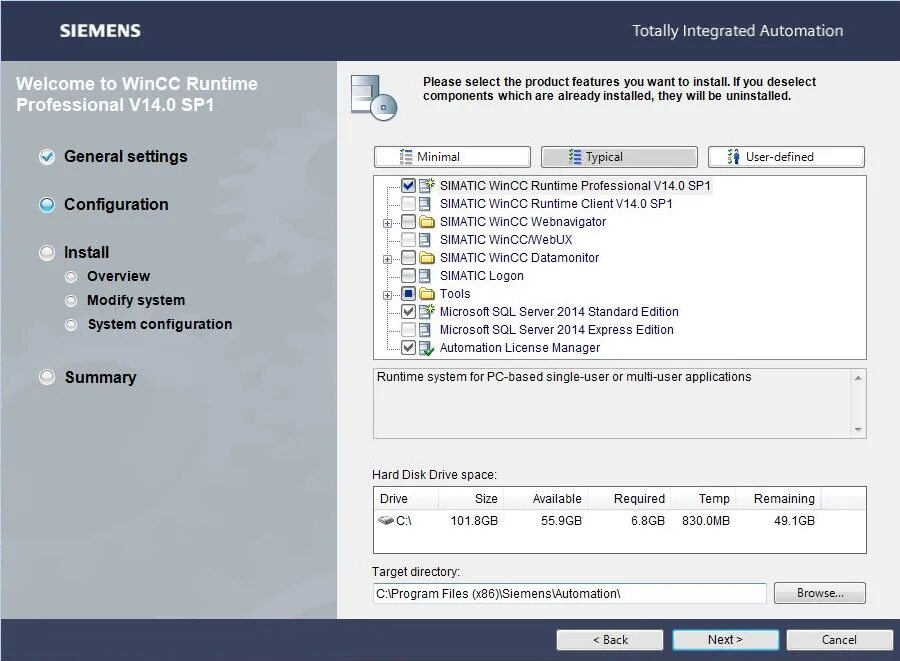This screenshot has width=900, height=661.
Task: Cancel the installation
Action: click(839, 640)
